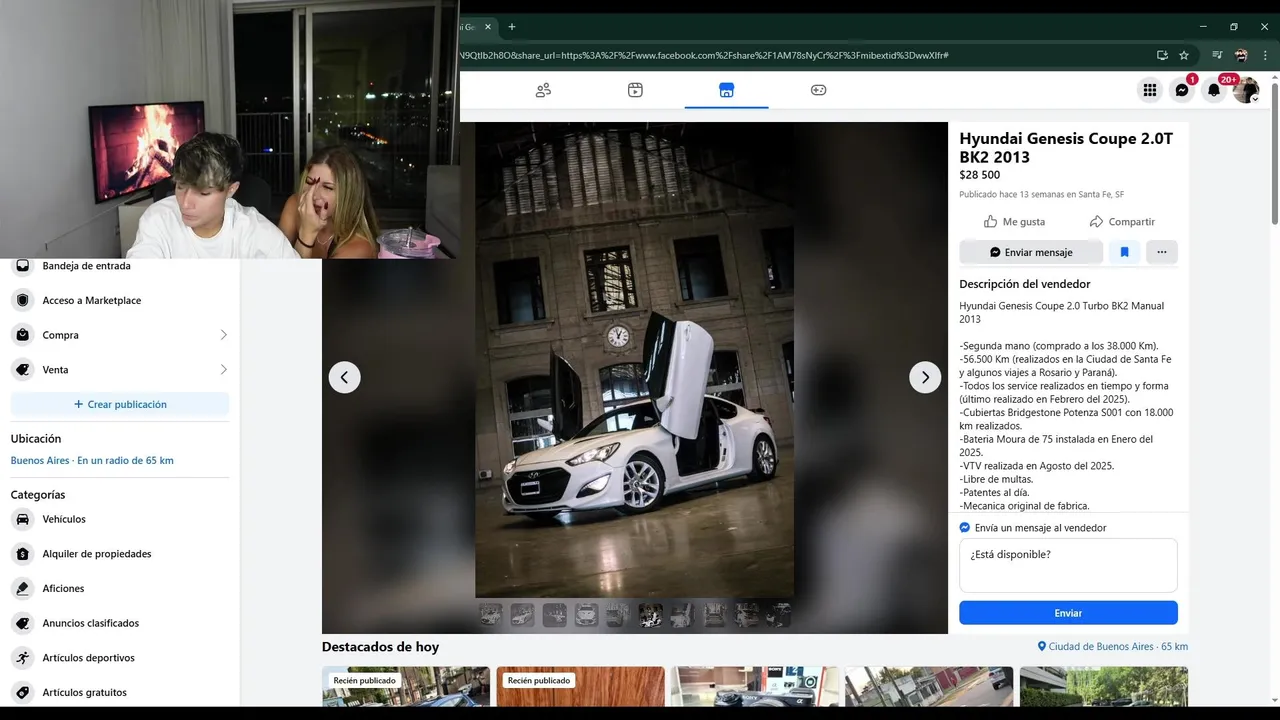Click the install app icon in address bar
1280x720 pixels.
point(1162,55)
